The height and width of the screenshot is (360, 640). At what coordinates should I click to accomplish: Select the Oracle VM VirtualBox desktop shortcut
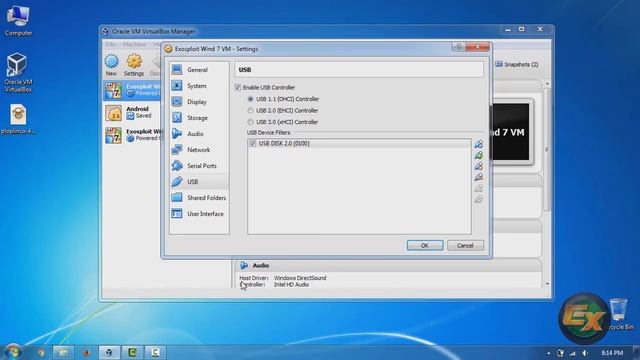pos(18,73)
